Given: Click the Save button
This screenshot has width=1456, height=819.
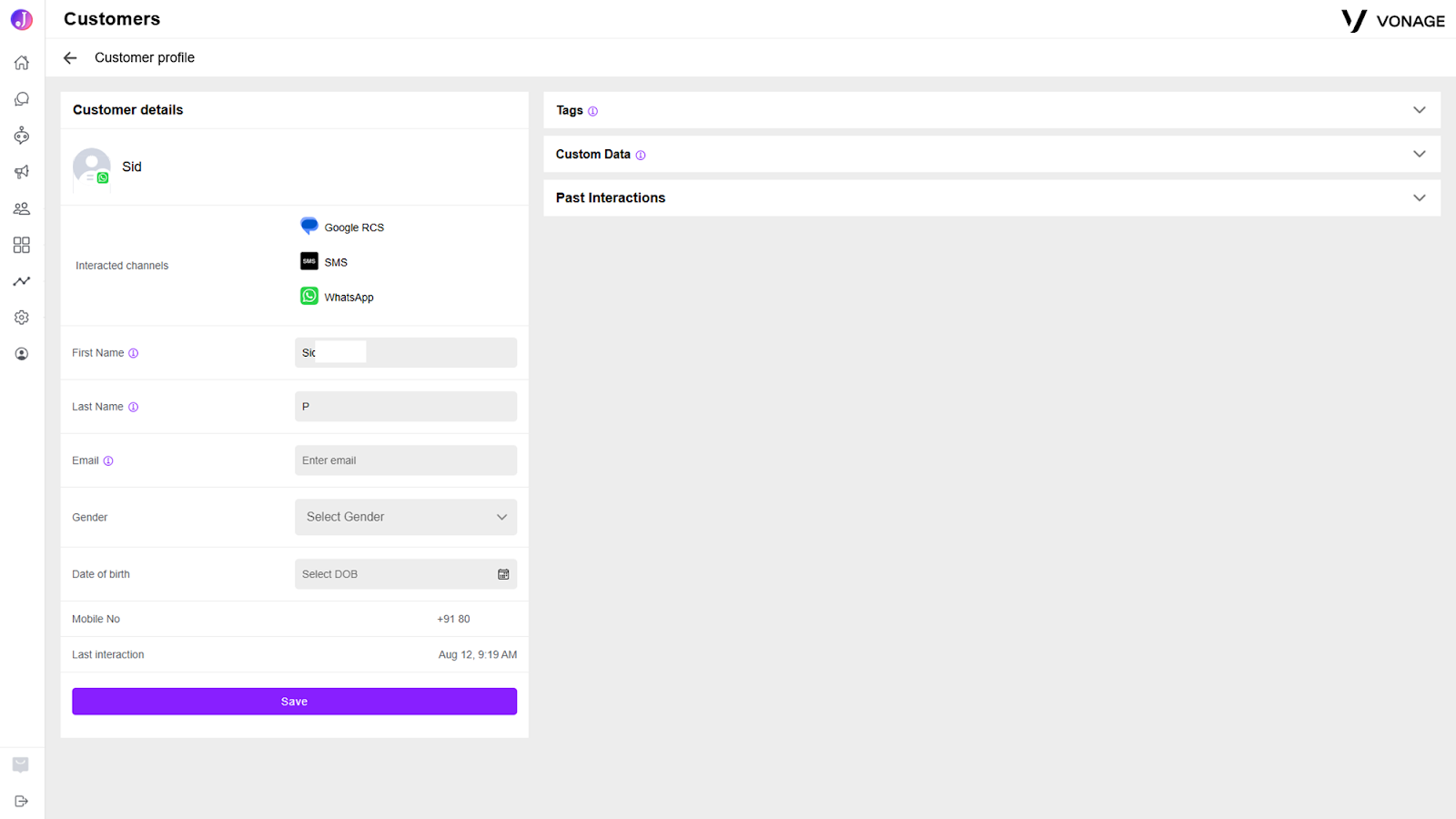Looking at the screenshot, I should 295,702.
